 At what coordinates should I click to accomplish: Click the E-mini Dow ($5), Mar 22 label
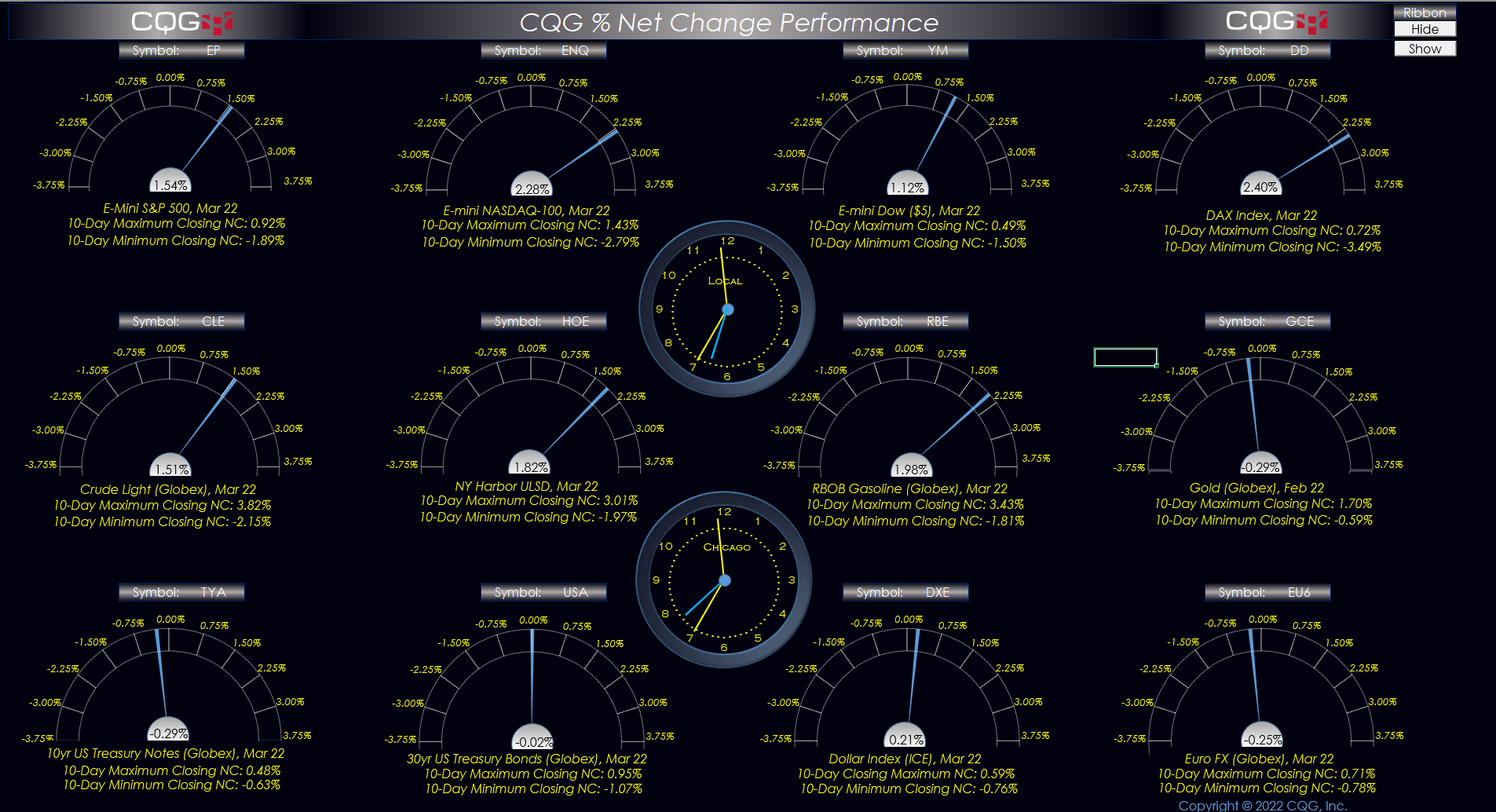click(909, 210)
